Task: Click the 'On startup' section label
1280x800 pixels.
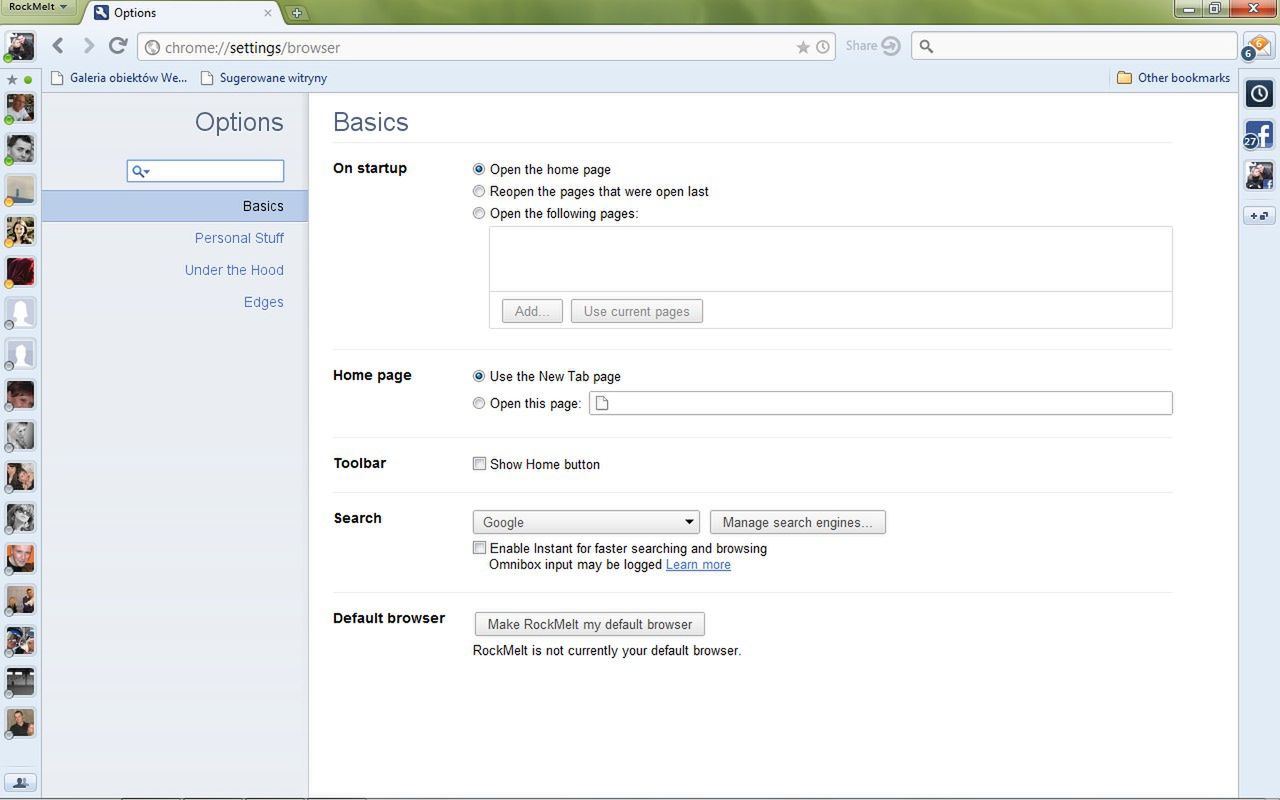Action: pyautogui.click(x=370, y=168)
